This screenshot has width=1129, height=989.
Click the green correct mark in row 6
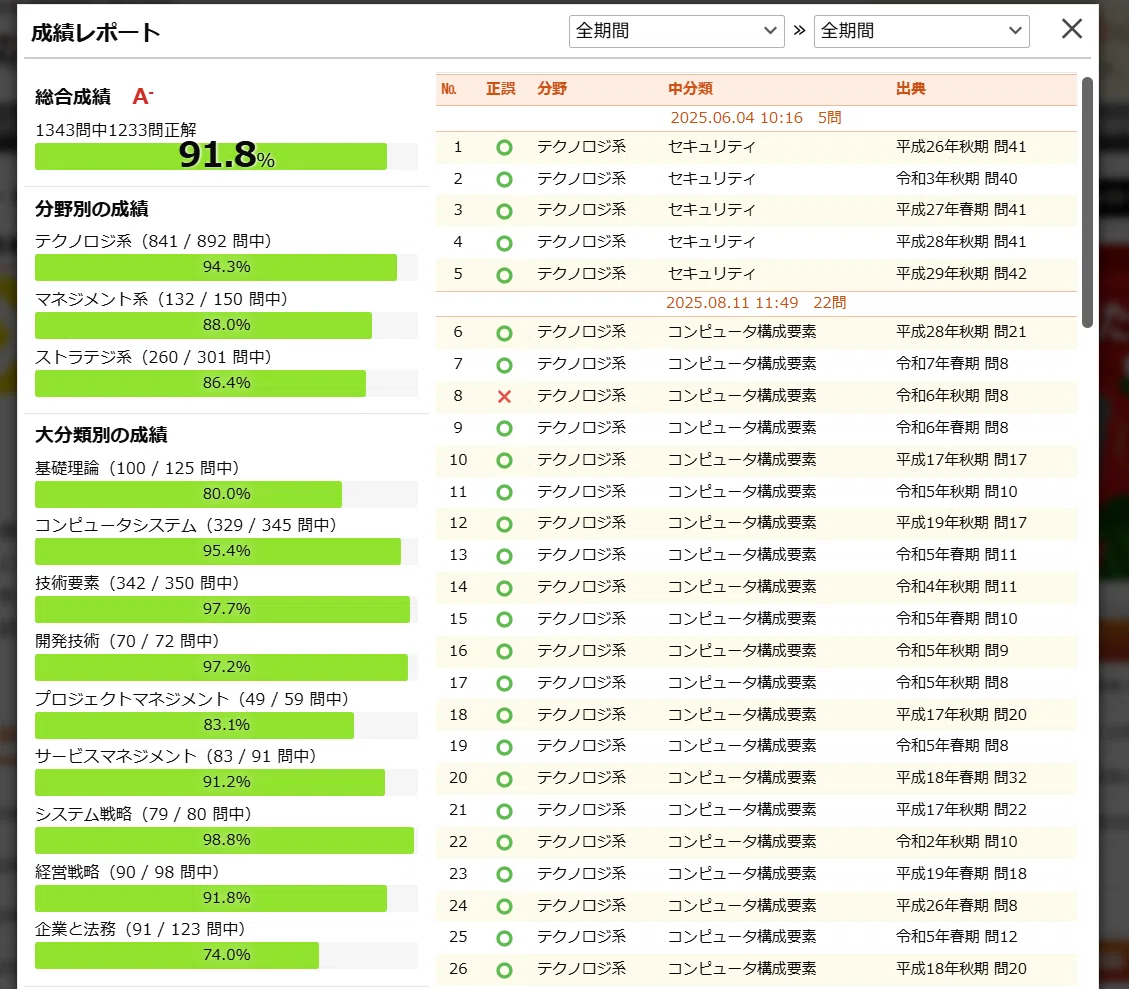pyautogui.click(x=504, y=333)
